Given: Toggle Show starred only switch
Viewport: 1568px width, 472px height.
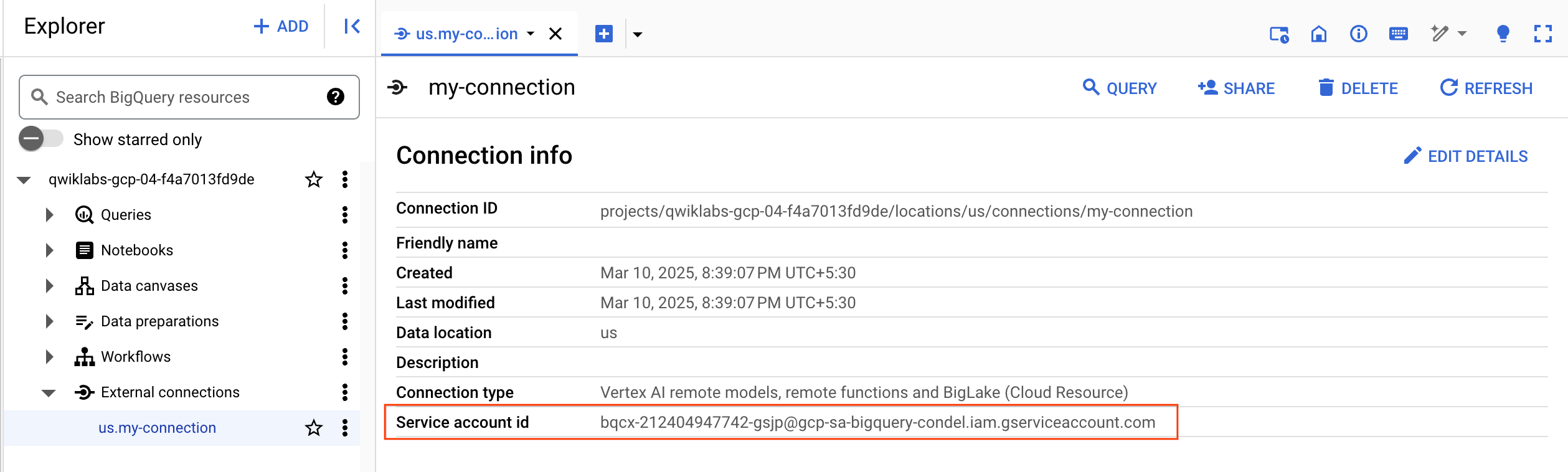Looking at the screenshot, I should pyautogui.click(x=40, y=138).
